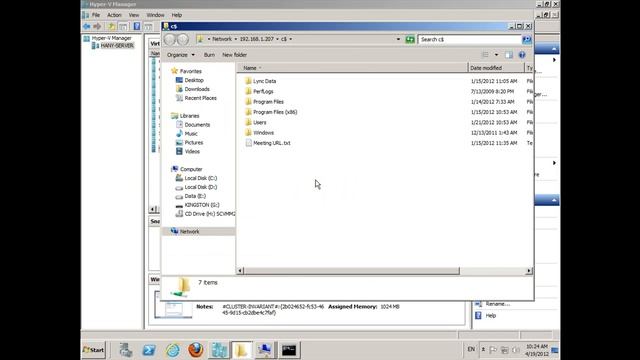Open Command Prompt taskbar icon

point(289,350)
